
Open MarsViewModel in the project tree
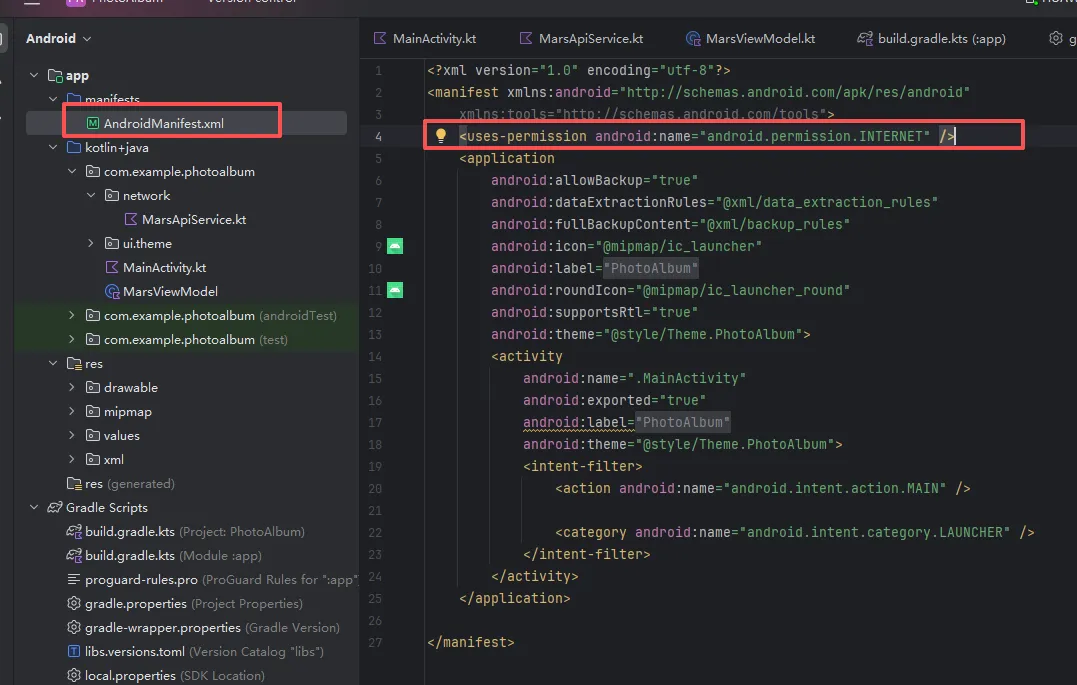(170, 291)
